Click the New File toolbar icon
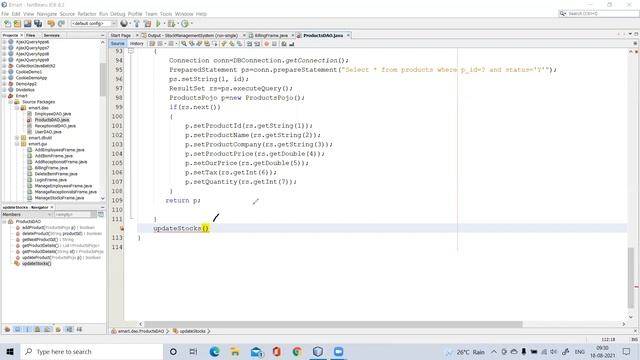Viewport: 640px width, 360px height. [x=7, y=24]
